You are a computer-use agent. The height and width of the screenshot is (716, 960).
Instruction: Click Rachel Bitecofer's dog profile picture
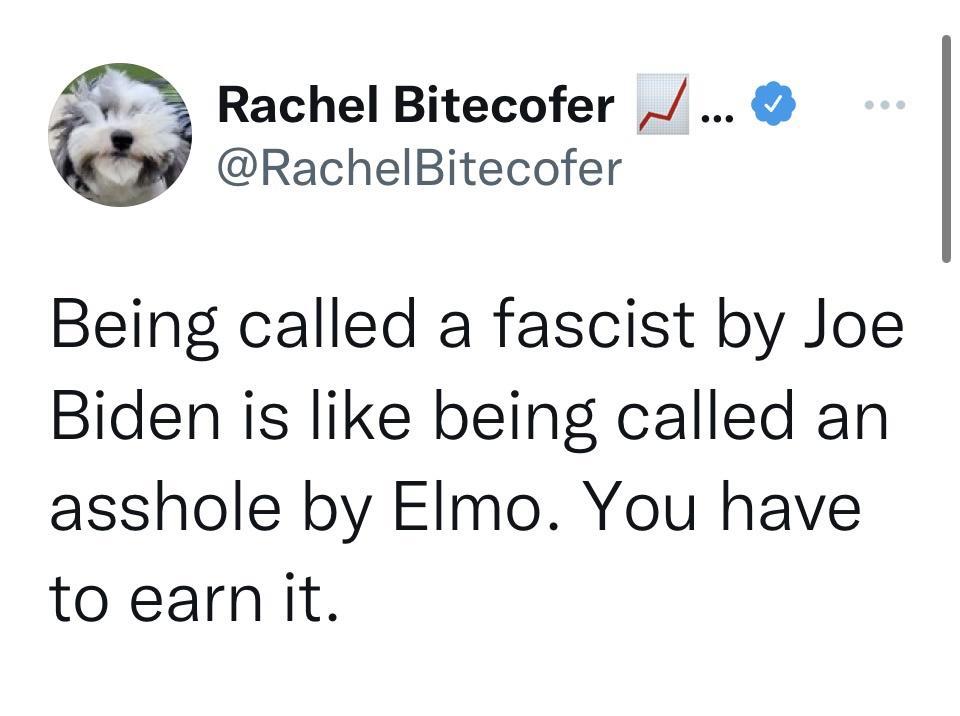120,135
